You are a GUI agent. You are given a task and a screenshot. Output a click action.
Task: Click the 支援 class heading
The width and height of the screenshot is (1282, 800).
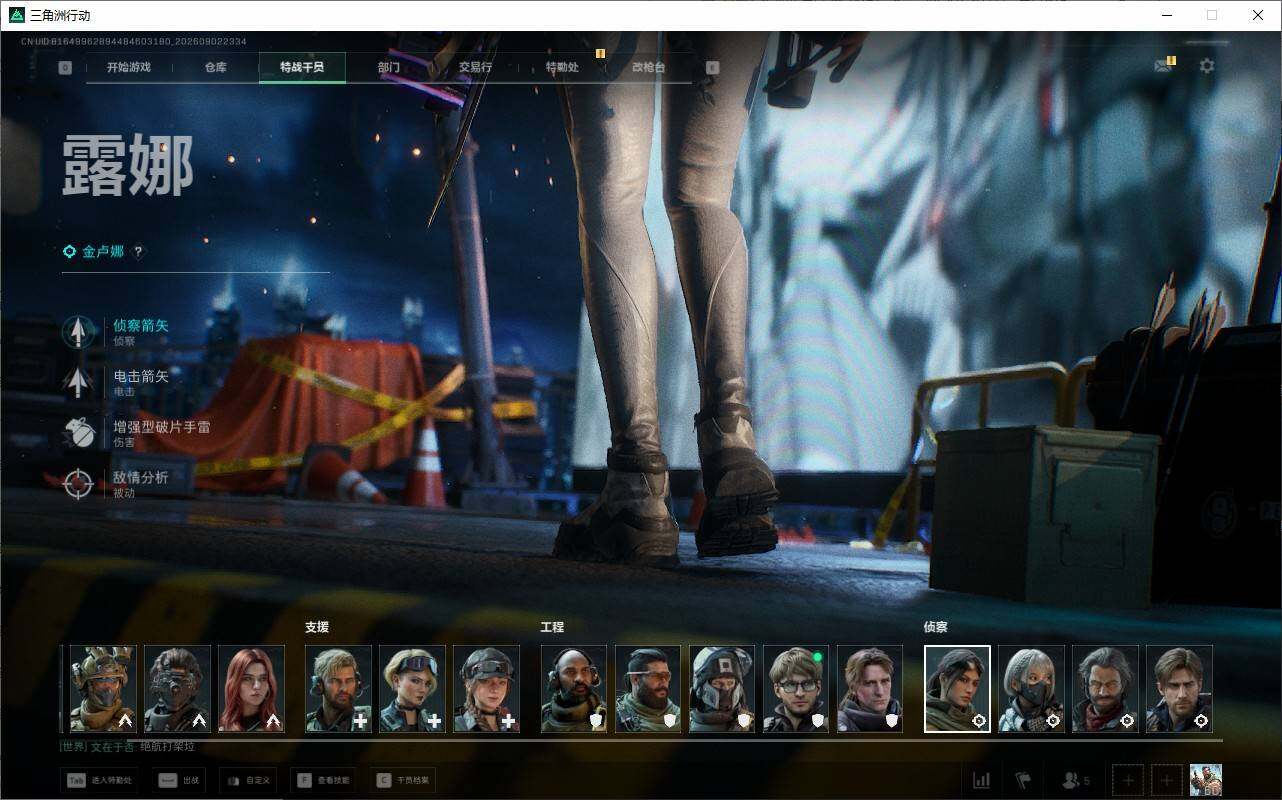(x=317, y=627)
